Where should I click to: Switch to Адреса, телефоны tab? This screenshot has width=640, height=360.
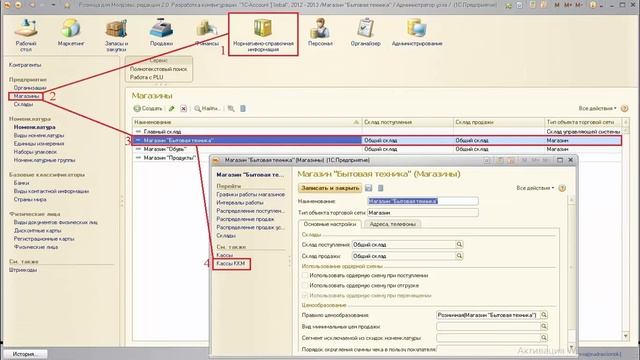(x=392, y=224)
